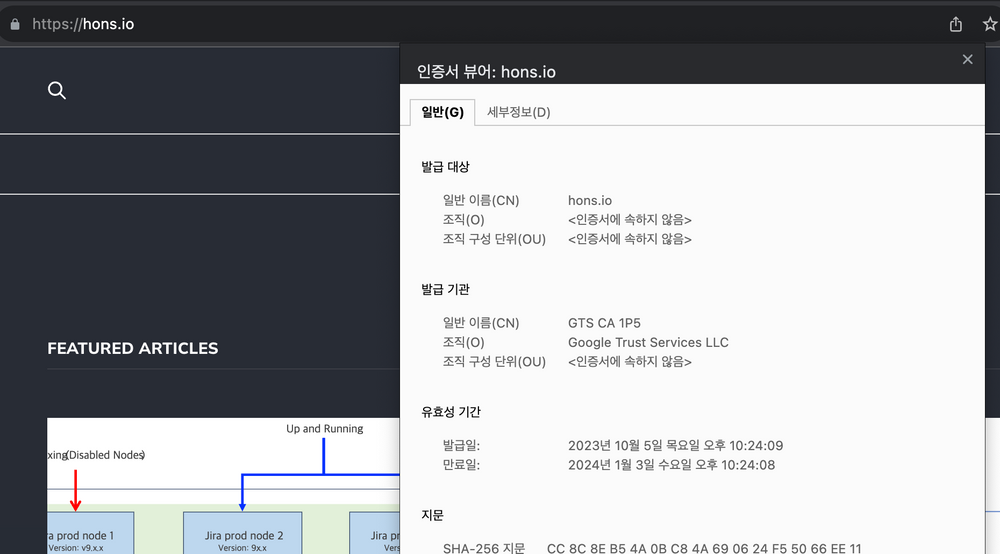The image size is (1000, 554).
Task: Click the 발급 기관 section heading
Action: click(445, 289)
